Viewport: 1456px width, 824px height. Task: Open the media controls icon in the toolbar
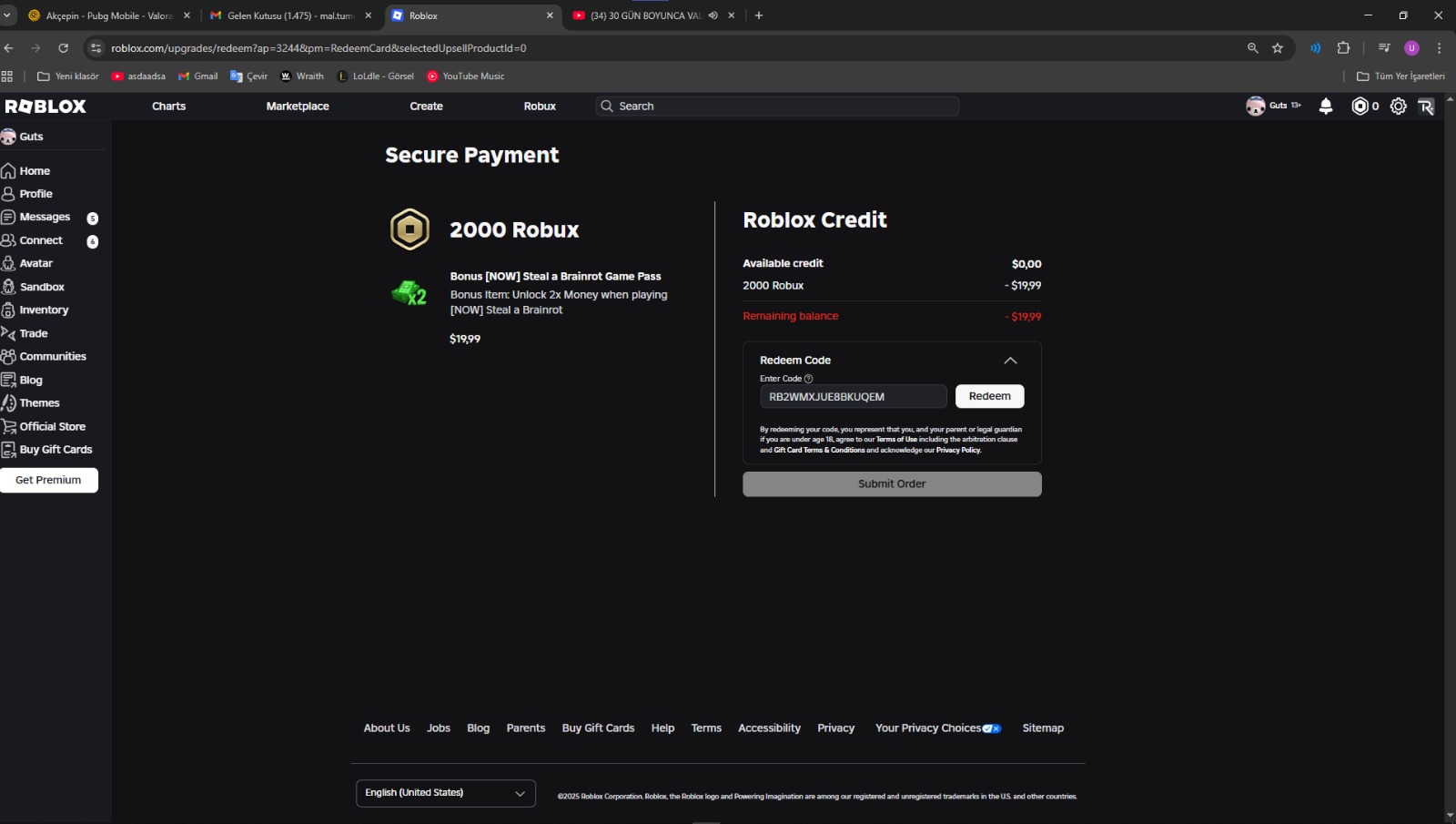pyautogui.click(x=1384, y=48)
